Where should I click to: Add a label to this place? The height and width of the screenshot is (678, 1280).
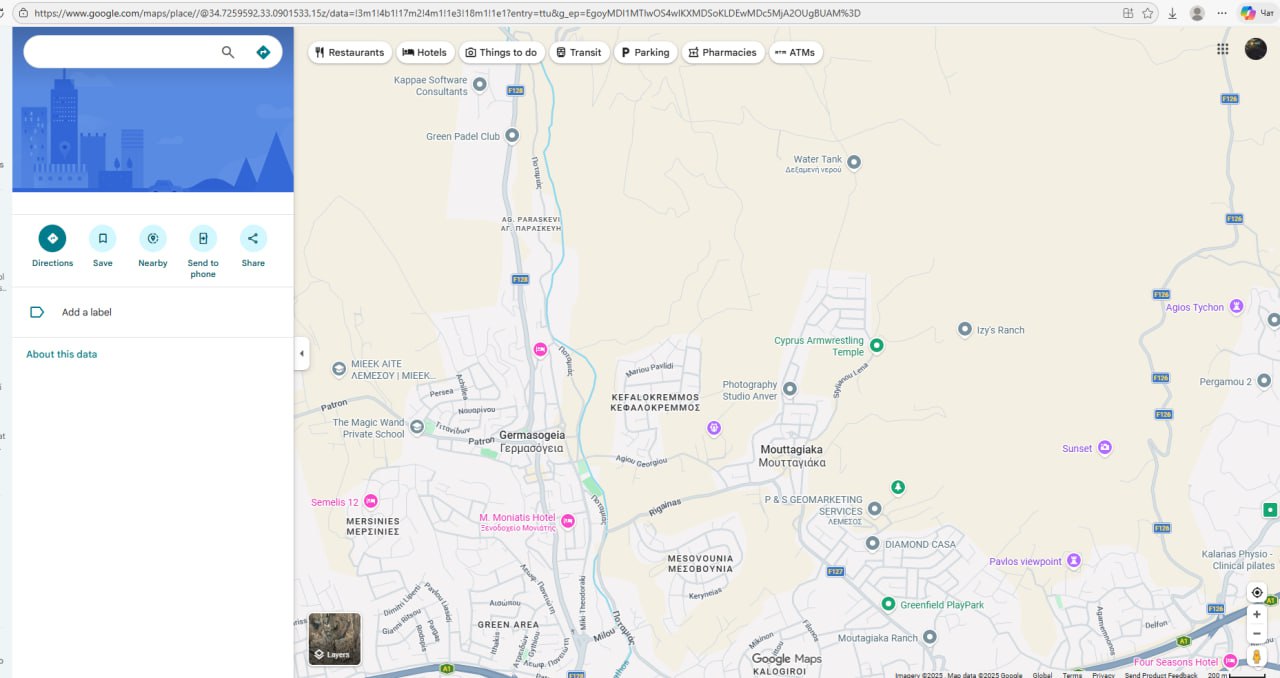[86, 312]
